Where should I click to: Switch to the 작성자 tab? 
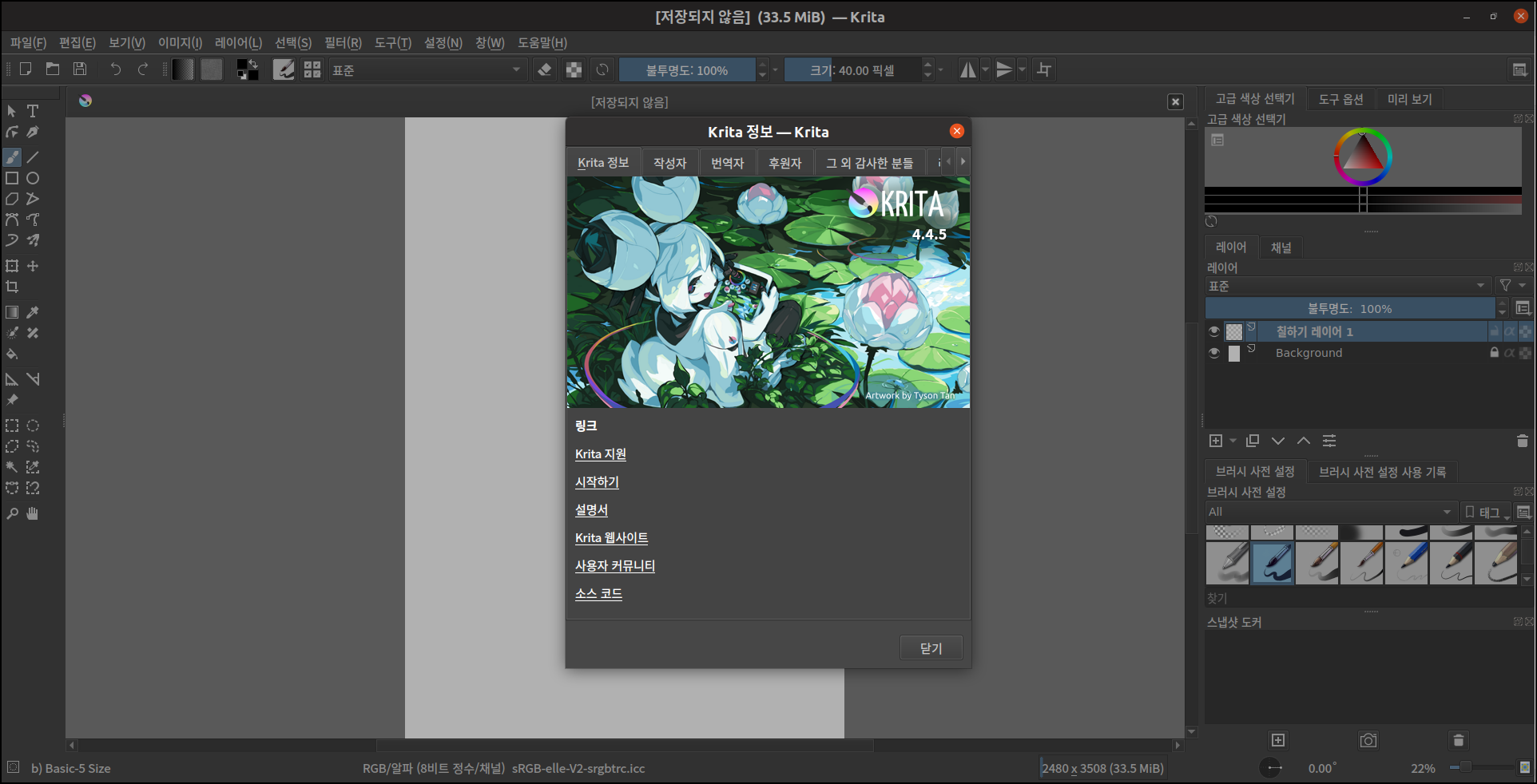pyautogui.click(x=669, y=163)
